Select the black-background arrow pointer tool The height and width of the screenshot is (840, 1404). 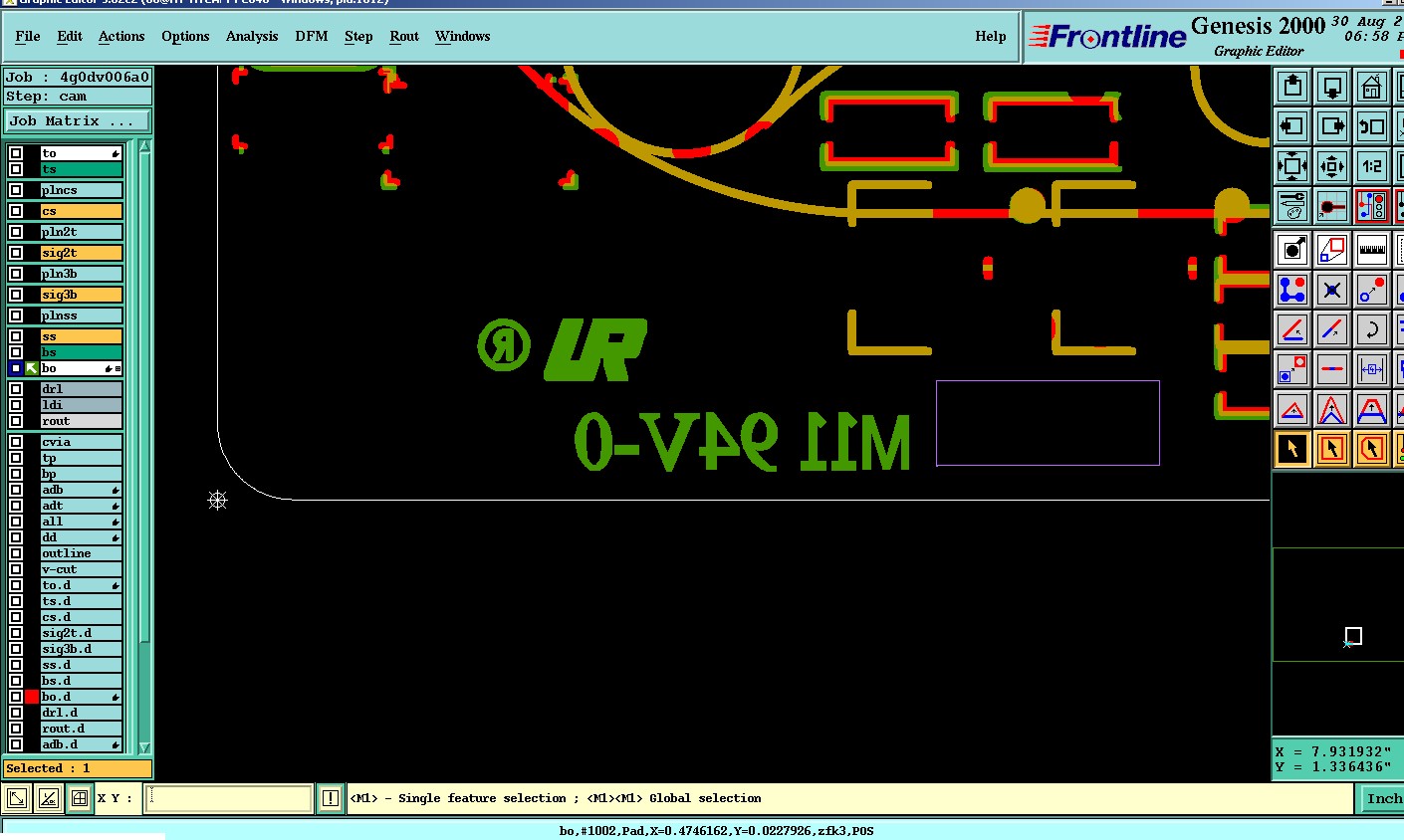point(1292,449)
